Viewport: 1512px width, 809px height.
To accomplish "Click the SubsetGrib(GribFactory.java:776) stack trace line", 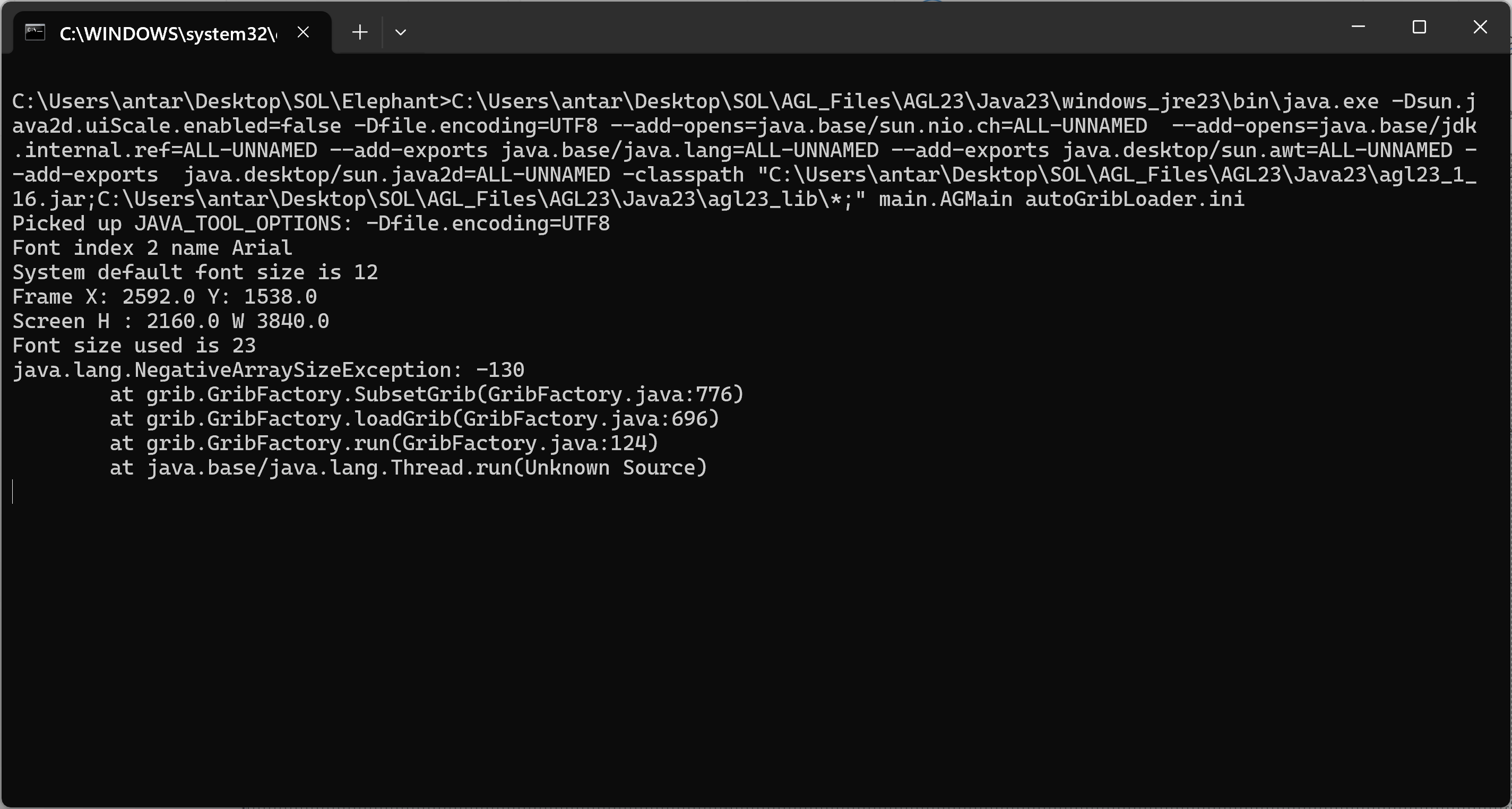I will pyautogui.click(x=427, y=394).
